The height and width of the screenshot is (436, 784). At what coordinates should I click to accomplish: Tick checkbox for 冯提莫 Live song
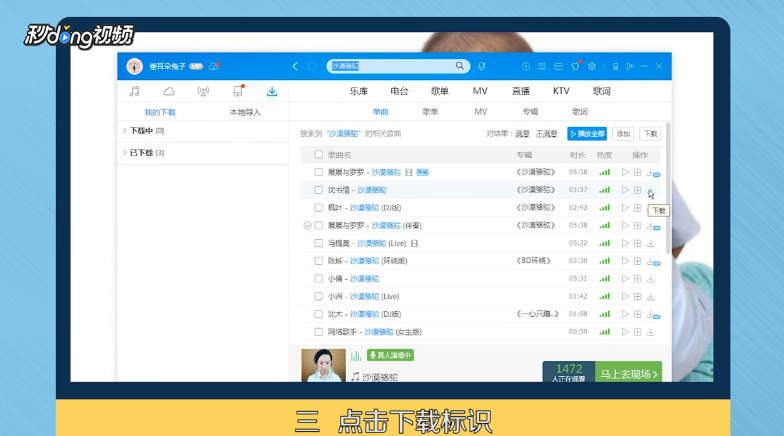[318, 243]
